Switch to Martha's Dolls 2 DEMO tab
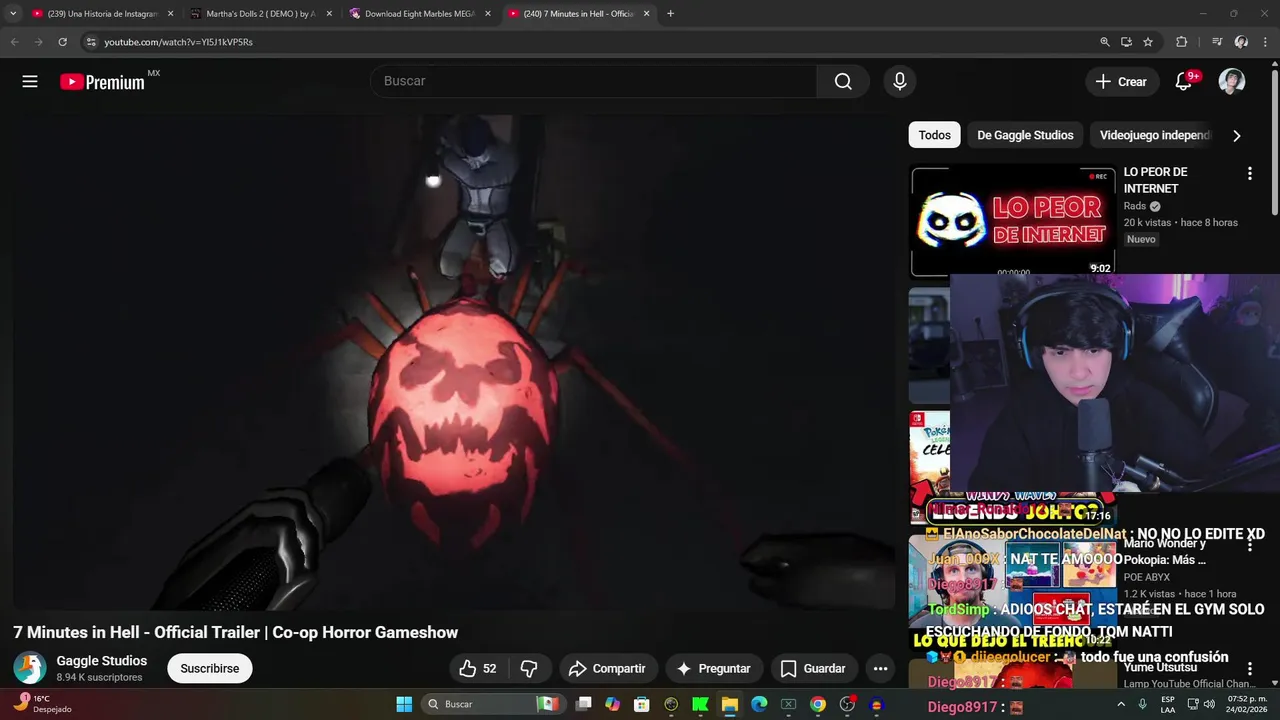 pyautogui.click(x=259, y=14)
